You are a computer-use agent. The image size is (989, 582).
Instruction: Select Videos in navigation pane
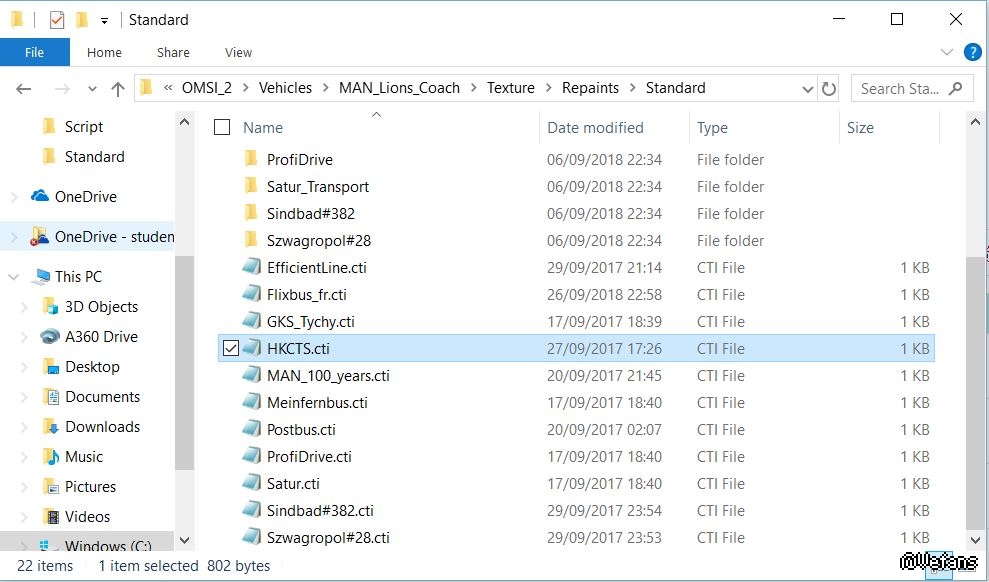(x=87, y=516)
